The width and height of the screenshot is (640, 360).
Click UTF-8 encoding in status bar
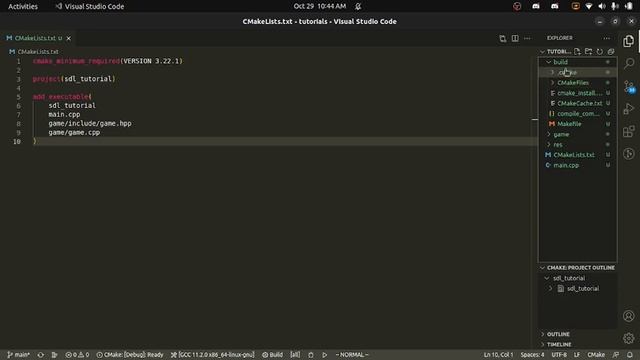click(x=559, y=355)
